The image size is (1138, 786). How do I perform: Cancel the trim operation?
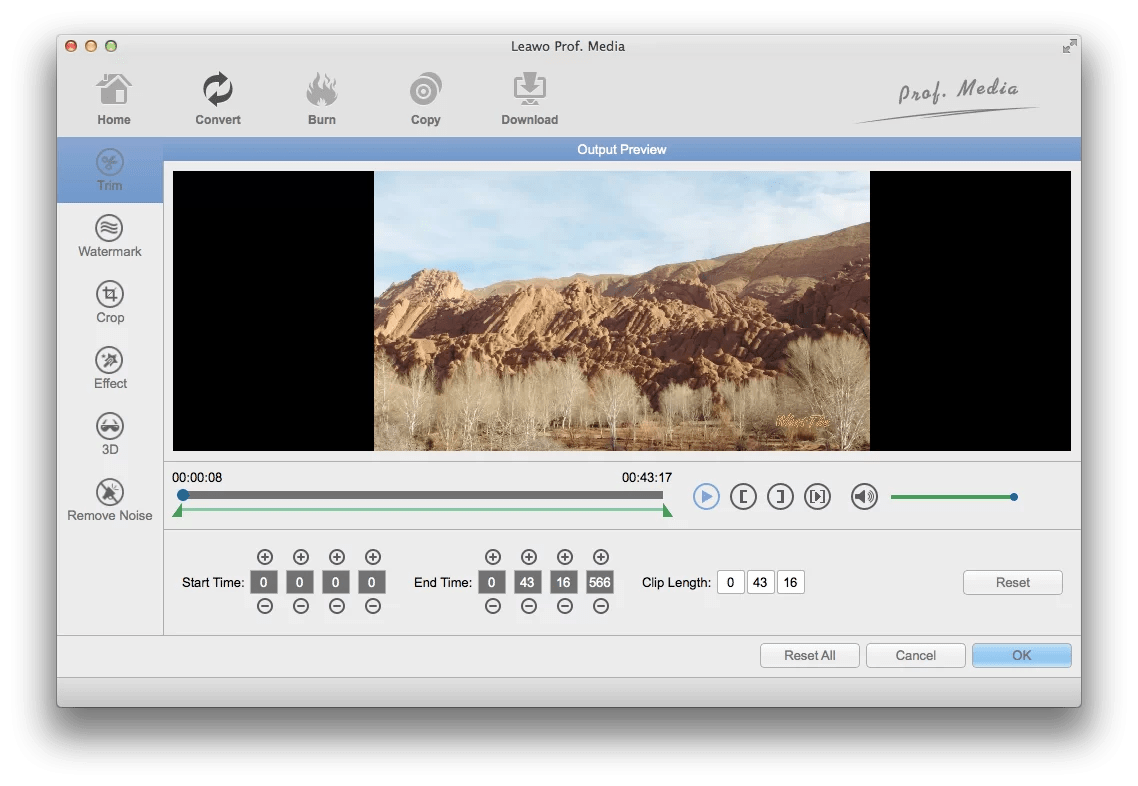[915, 655]
